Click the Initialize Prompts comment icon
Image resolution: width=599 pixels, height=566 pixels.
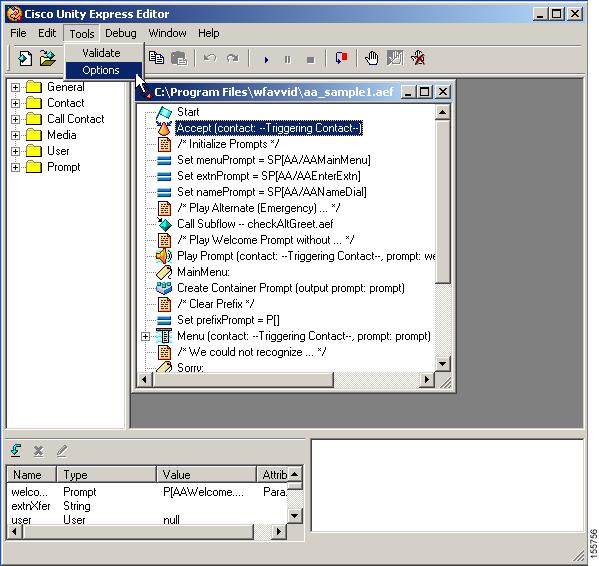[164, 144]
